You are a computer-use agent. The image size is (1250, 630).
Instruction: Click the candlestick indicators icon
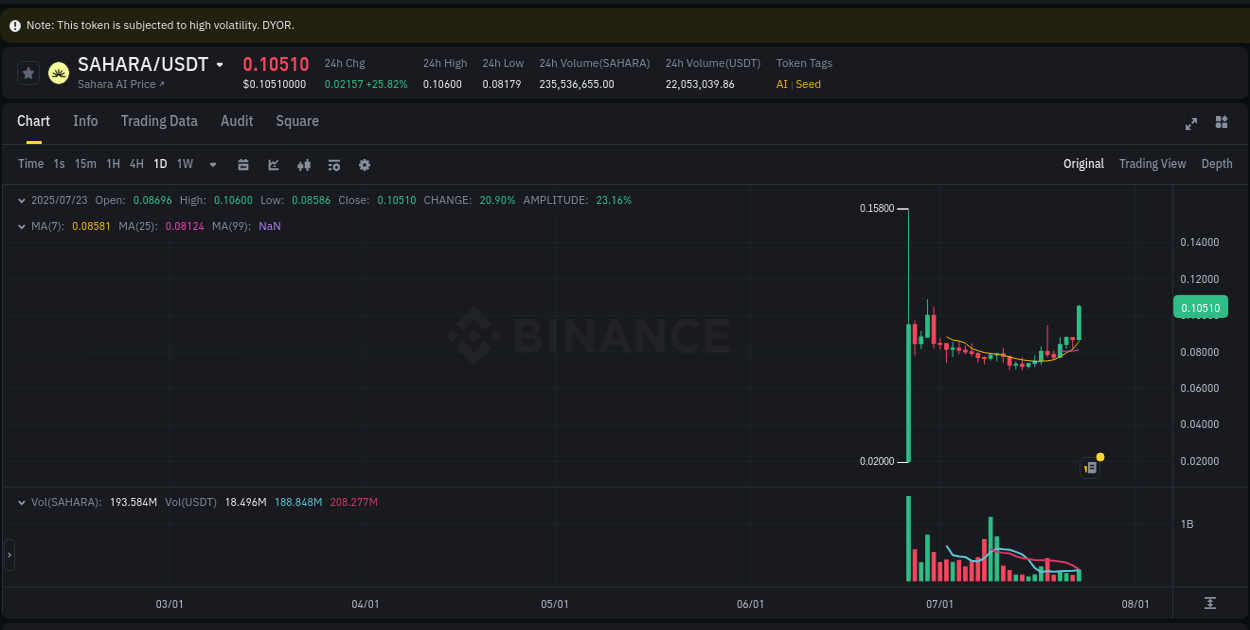coord(304,163)
